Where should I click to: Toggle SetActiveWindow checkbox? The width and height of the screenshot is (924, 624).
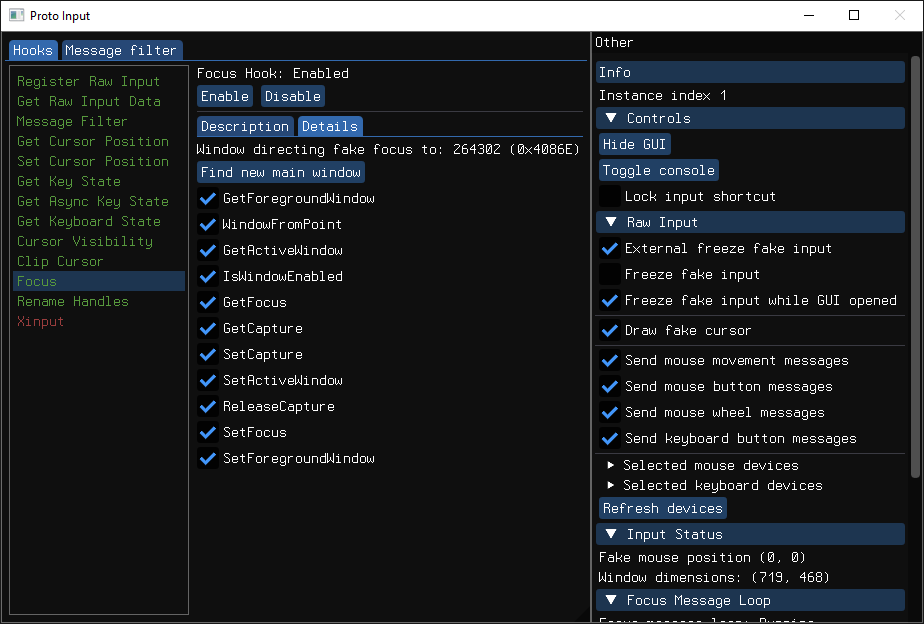click(x=207, y=380)
